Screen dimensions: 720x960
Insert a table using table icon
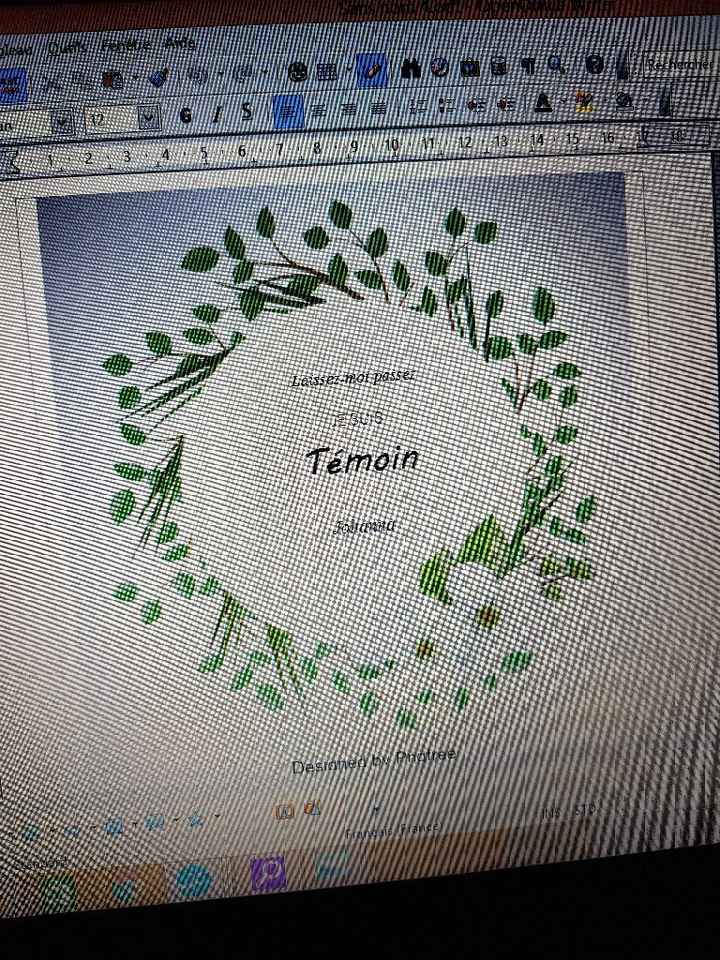point(326,72)
